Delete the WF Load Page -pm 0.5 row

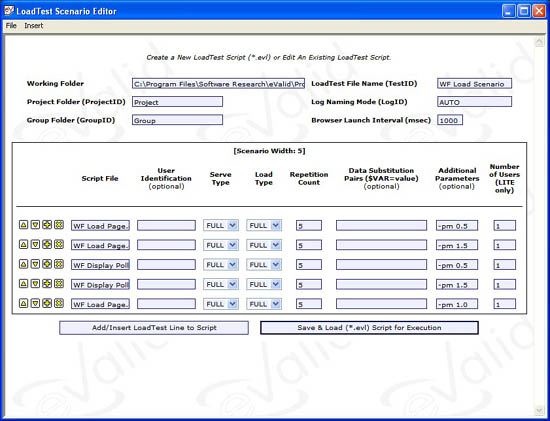pyautogui.click(x=59, y=225)
